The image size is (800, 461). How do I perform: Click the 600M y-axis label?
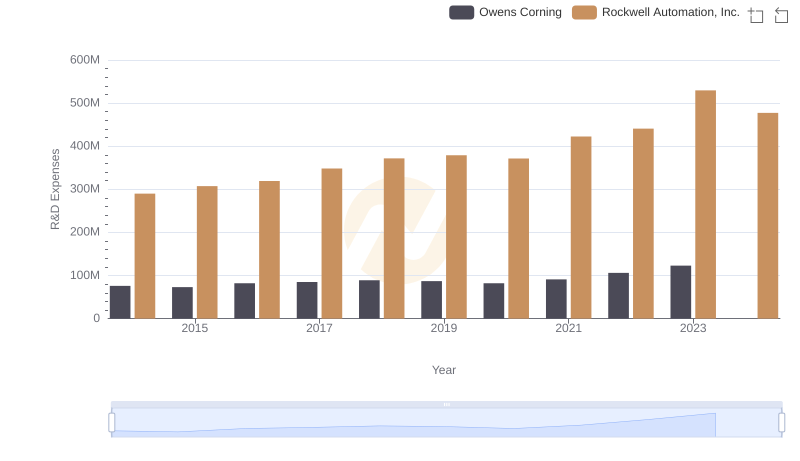click(x=85, y=60)
